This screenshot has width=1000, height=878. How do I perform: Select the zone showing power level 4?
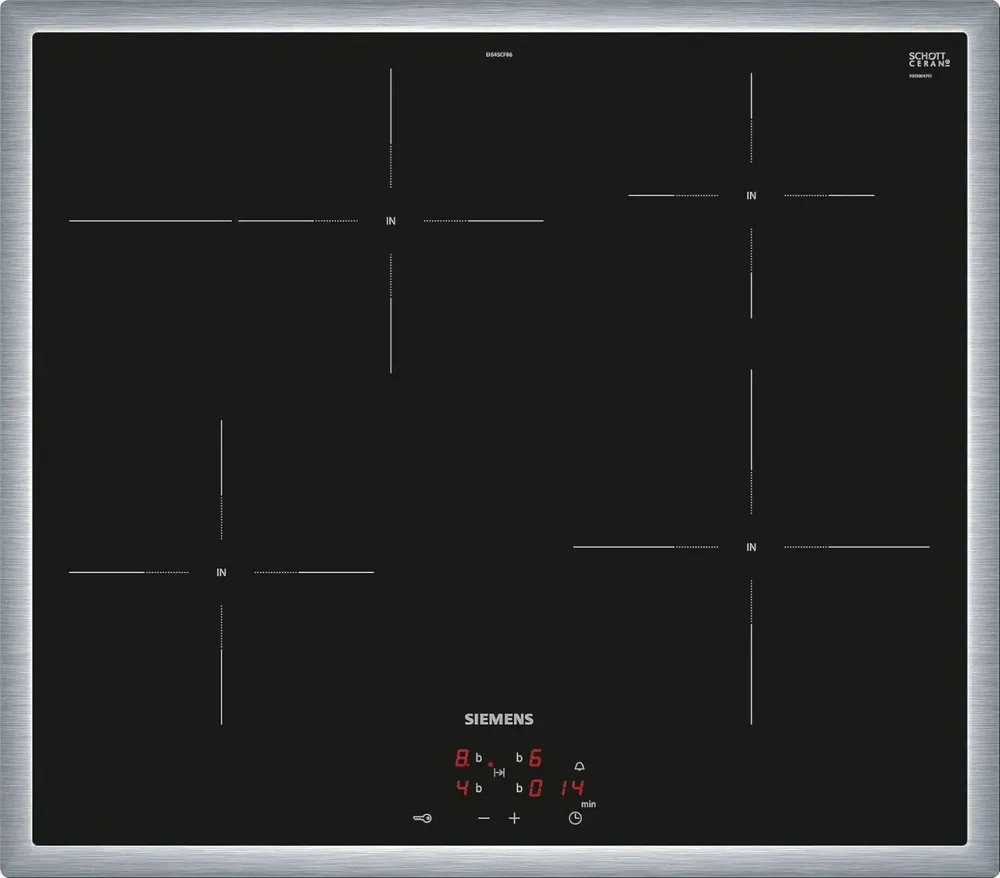coord(462,787)
